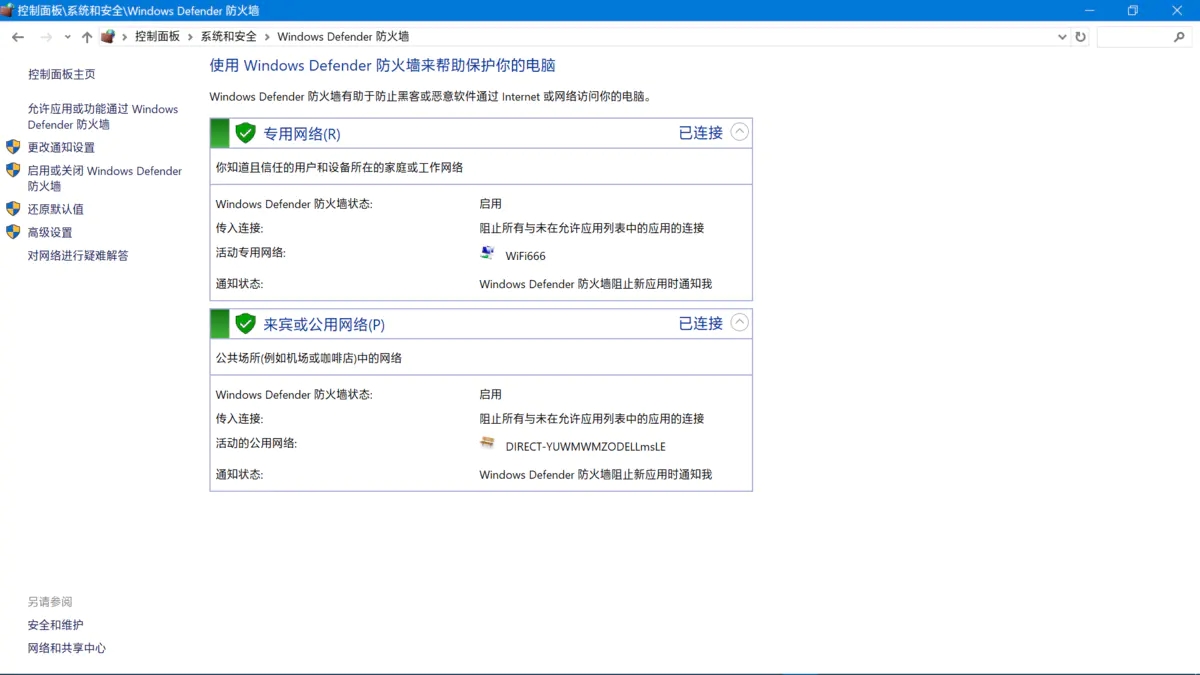Viewport: 1200px width, 675px height.
Task: Click green shield in 来宾或公用网络 header
Action: click(x=245, y=322)
